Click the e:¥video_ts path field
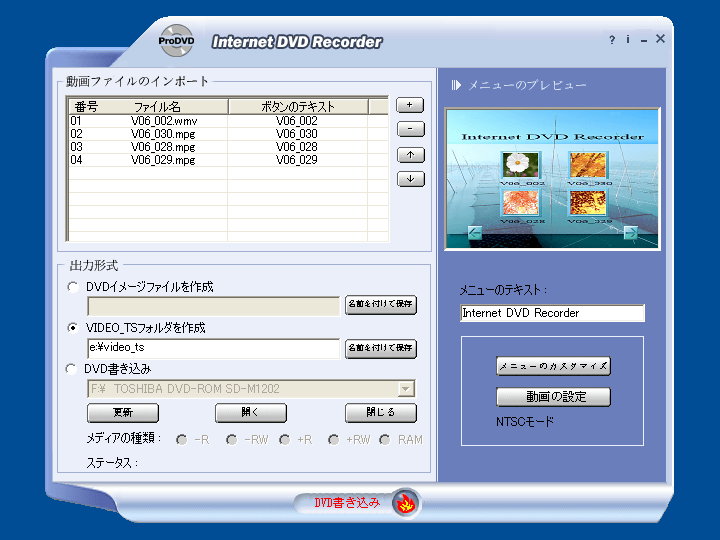720x540 pixels. point(214,348)
